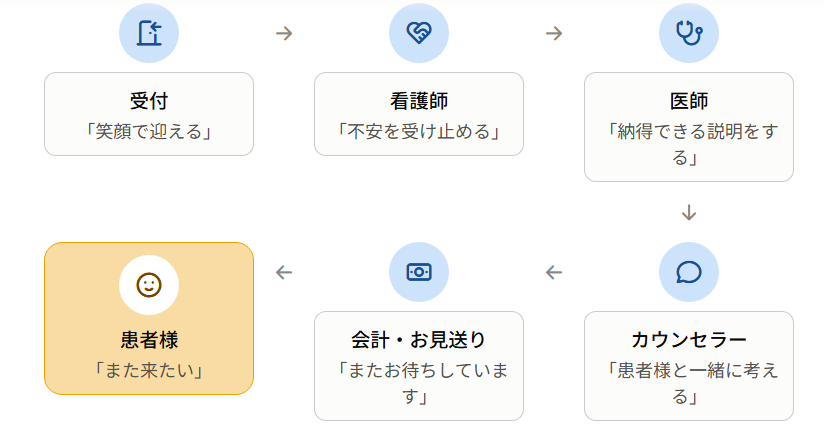Select the カウンセラー card
Screen dimensions: 824x431
(689, 366)
